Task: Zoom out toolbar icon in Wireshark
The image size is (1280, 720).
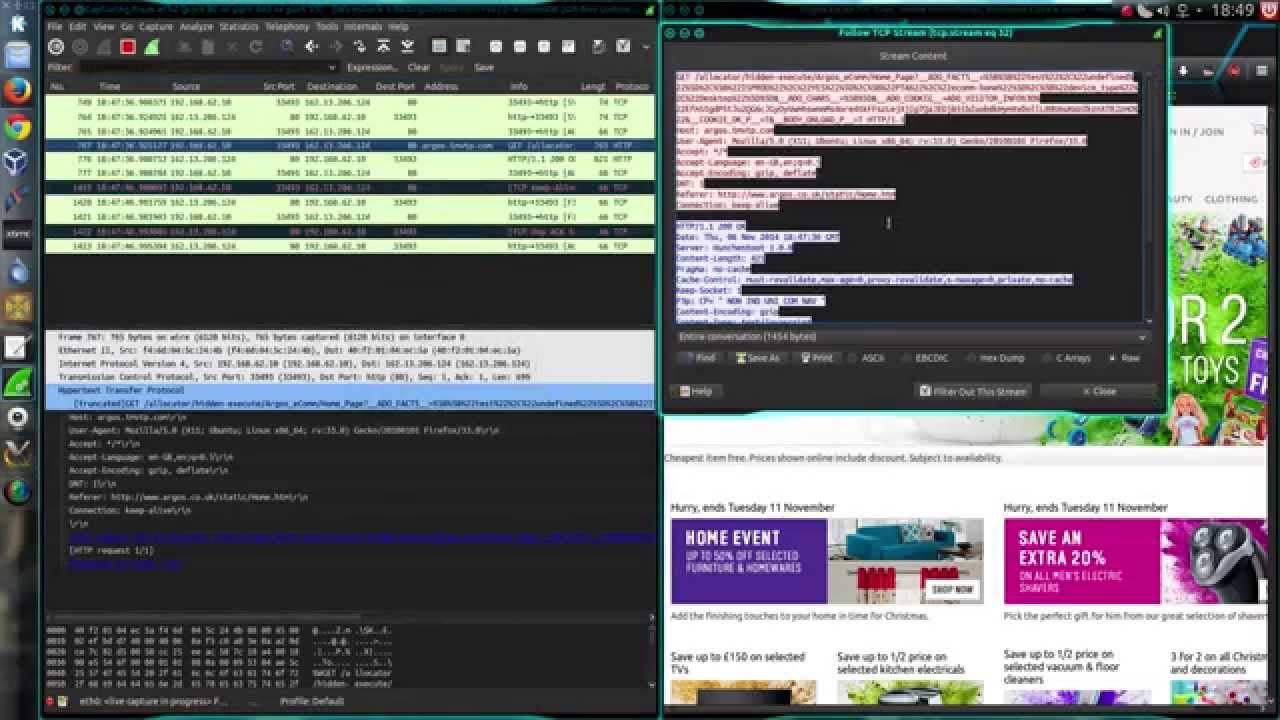Action: coord(519,47)
